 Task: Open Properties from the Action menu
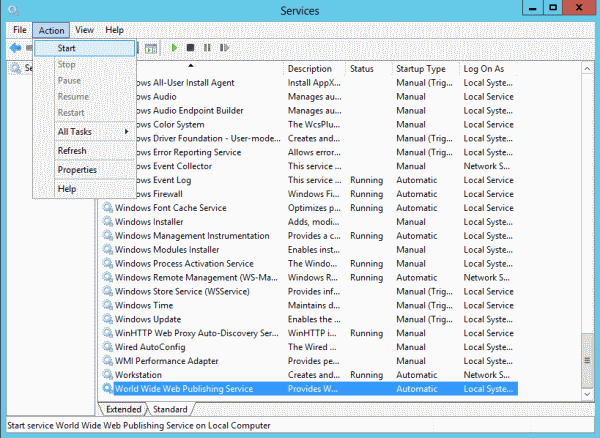pyautogui.click(x=84, y=170)
